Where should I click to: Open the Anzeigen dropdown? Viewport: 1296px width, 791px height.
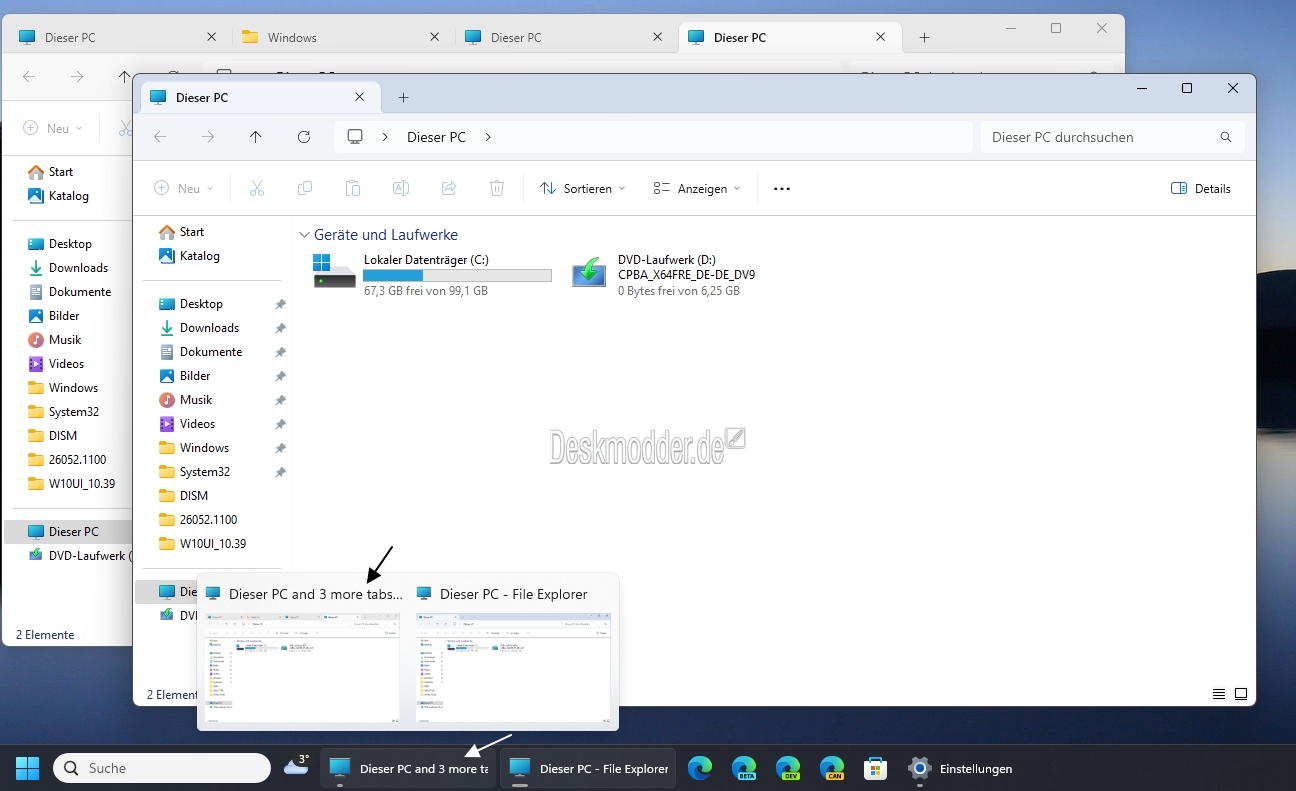tap(697, 188)
